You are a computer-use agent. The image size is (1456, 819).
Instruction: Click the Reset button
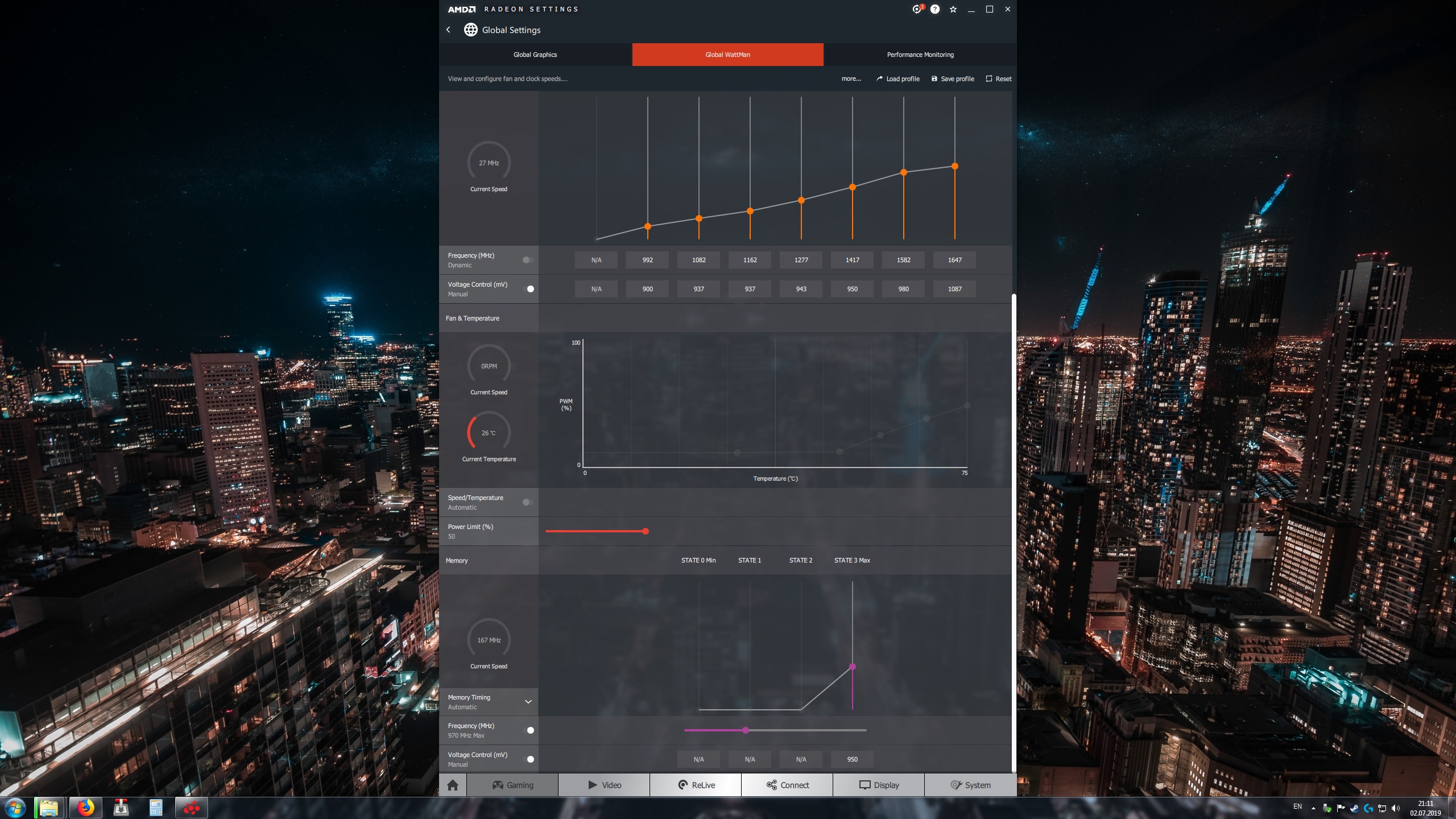(999, 79)
